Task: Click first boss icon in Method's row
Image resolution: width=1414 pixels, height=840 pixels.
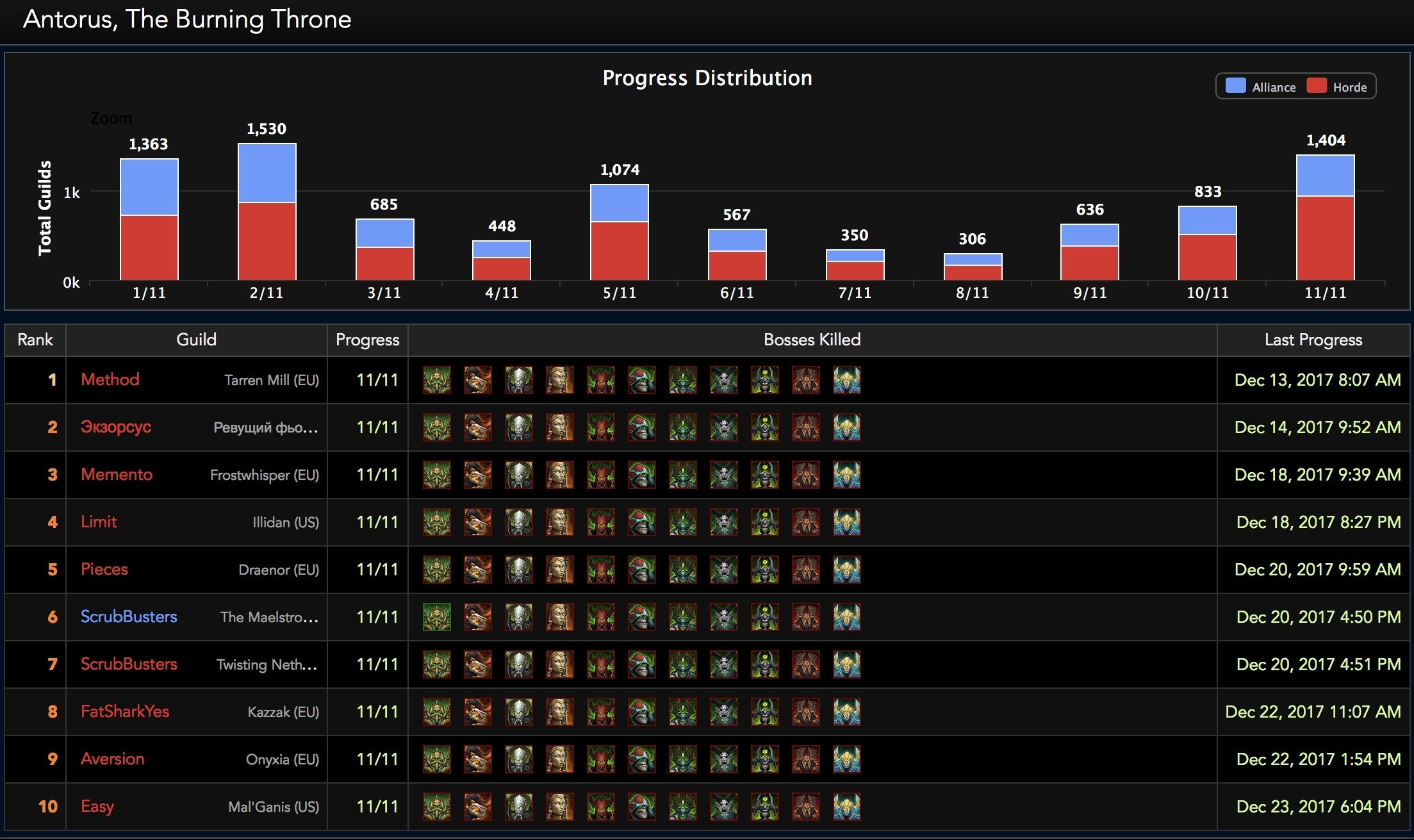Action: tap(436, 380)
